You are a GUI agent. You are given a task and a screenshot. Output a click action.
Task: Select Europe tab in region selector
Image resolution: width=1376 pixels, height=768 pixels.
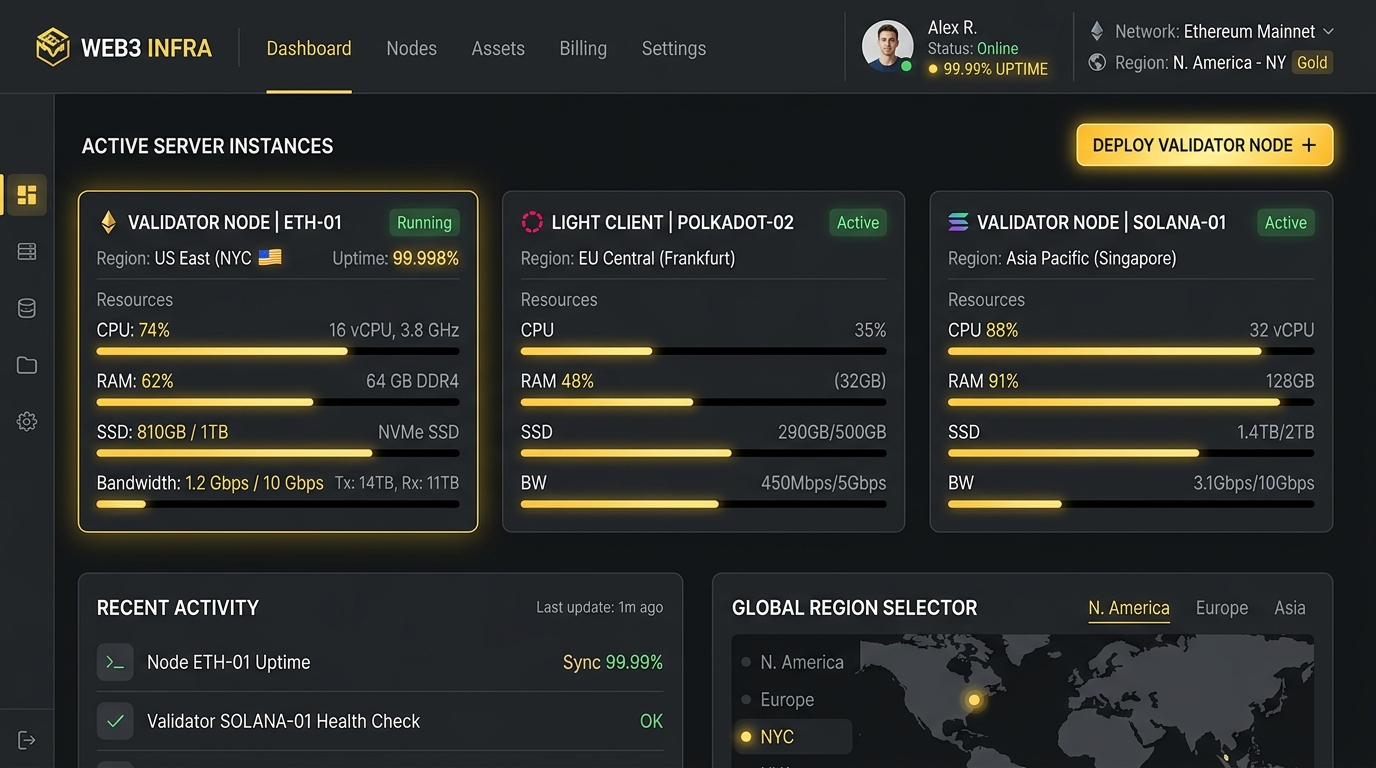[1222, 607]
